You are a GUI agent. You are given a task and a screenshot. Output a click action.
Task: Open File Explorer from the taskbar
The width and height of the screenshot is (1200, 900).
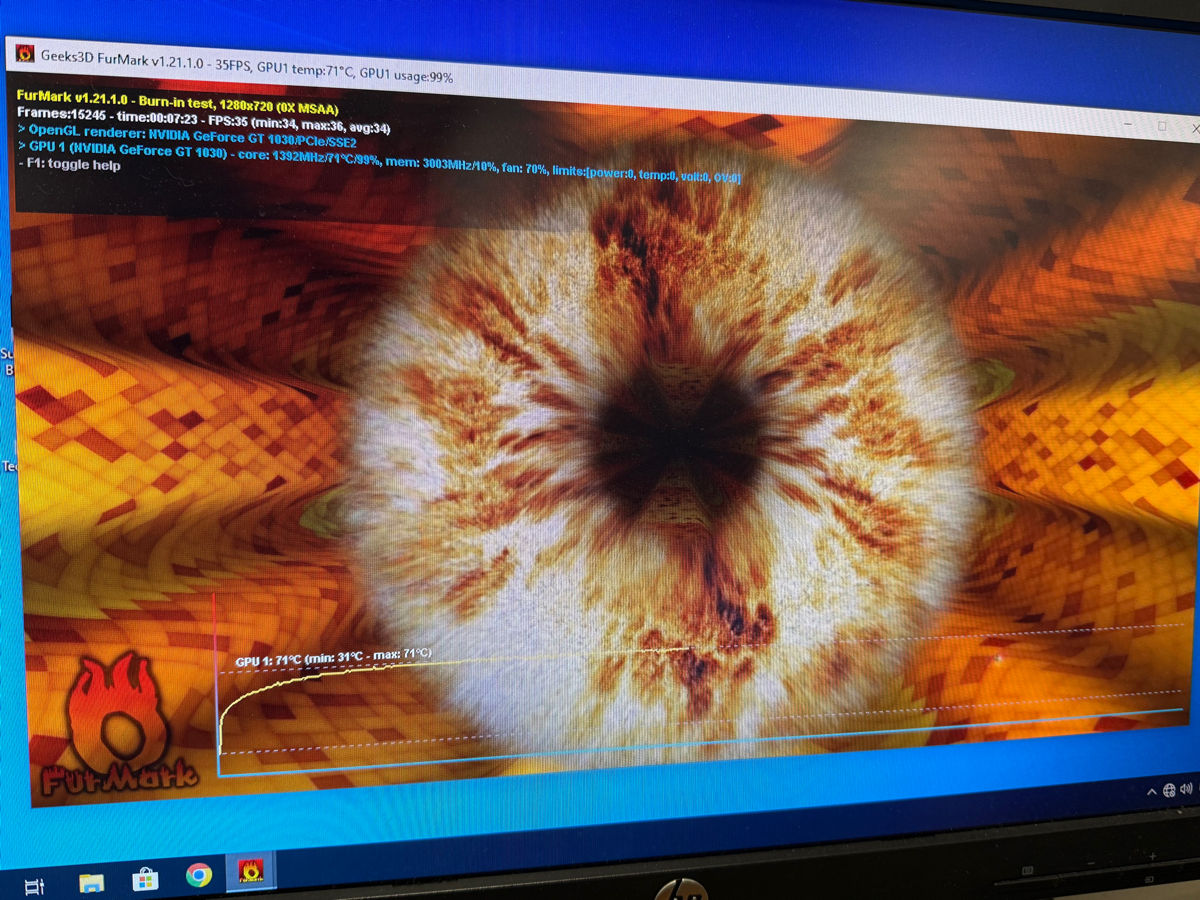(91, 881)
